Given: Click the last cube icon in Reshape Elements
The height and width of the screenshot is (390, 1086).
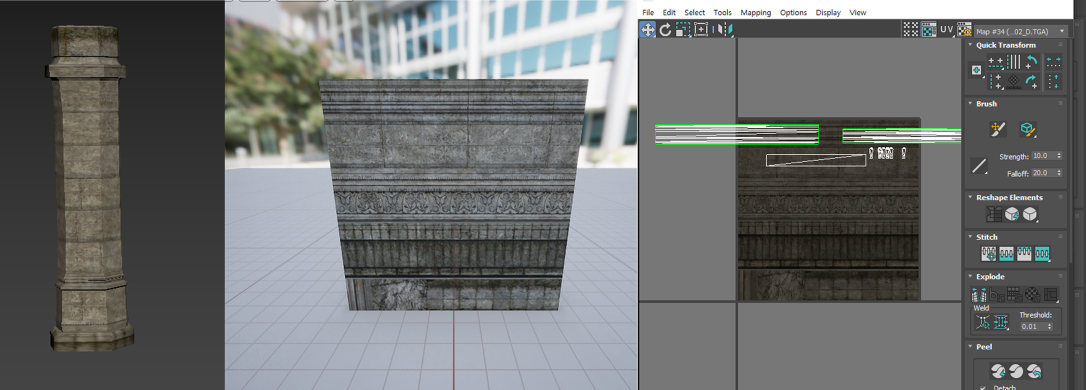Looking at the screenshot, I should click(x=1030, y=214).
